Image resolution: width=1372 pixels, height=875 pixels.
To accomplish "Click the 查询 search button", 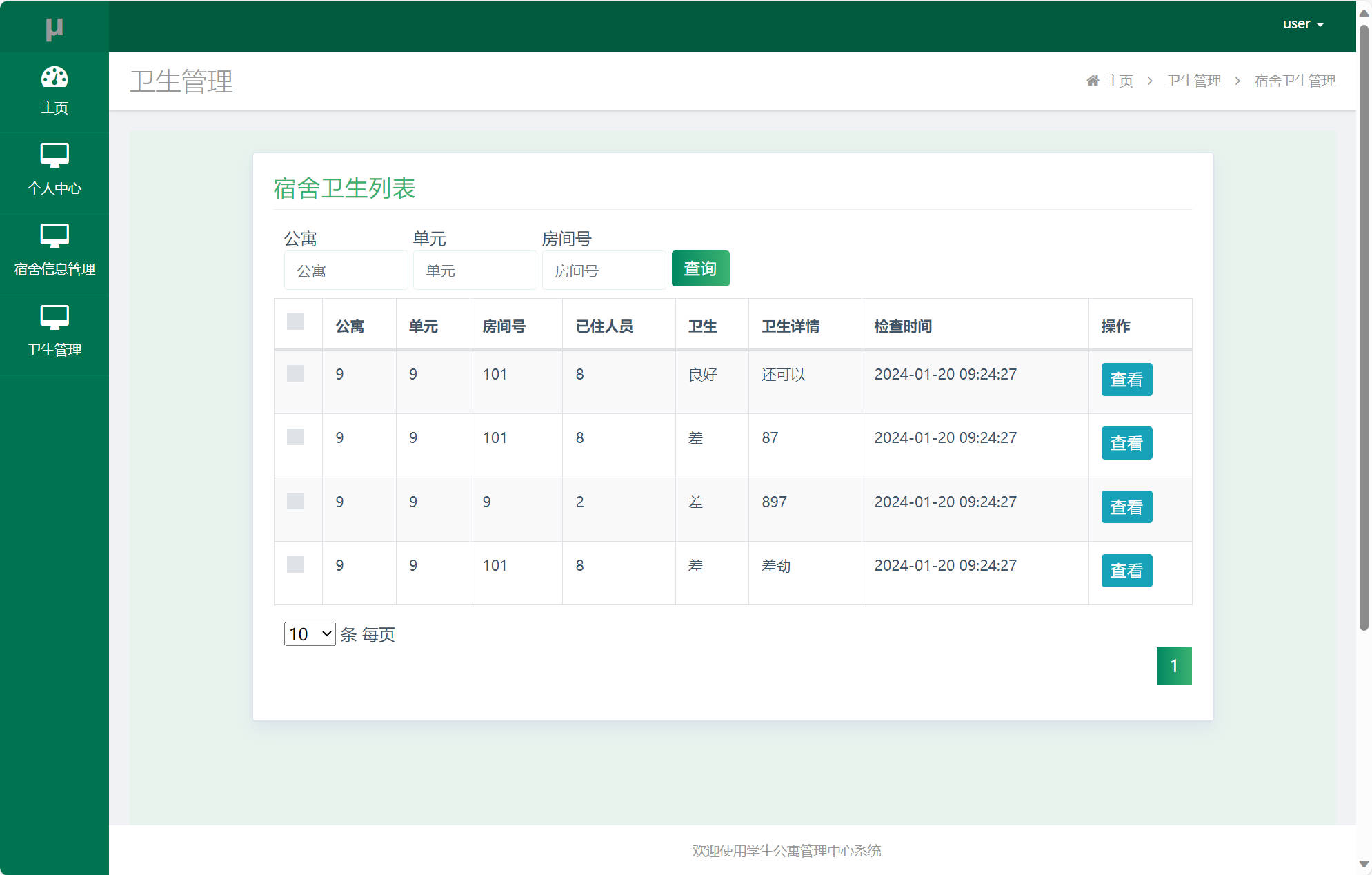I will pos(700,268).
